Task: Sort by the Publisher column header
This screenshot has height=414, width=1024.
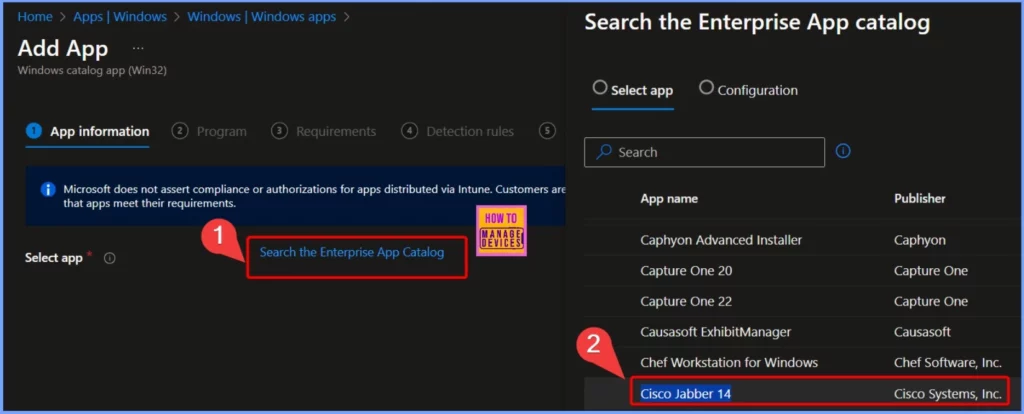Action: [x=920, y=199]
